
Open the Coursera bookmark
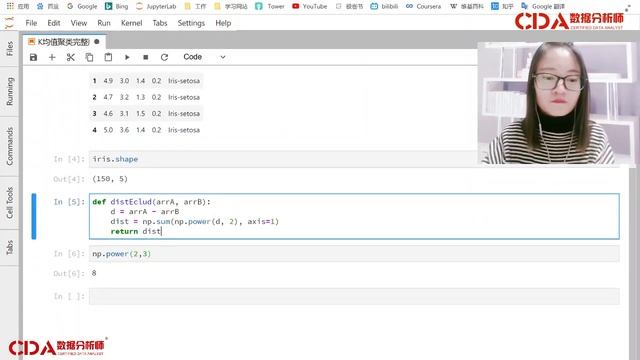[423, 6]
